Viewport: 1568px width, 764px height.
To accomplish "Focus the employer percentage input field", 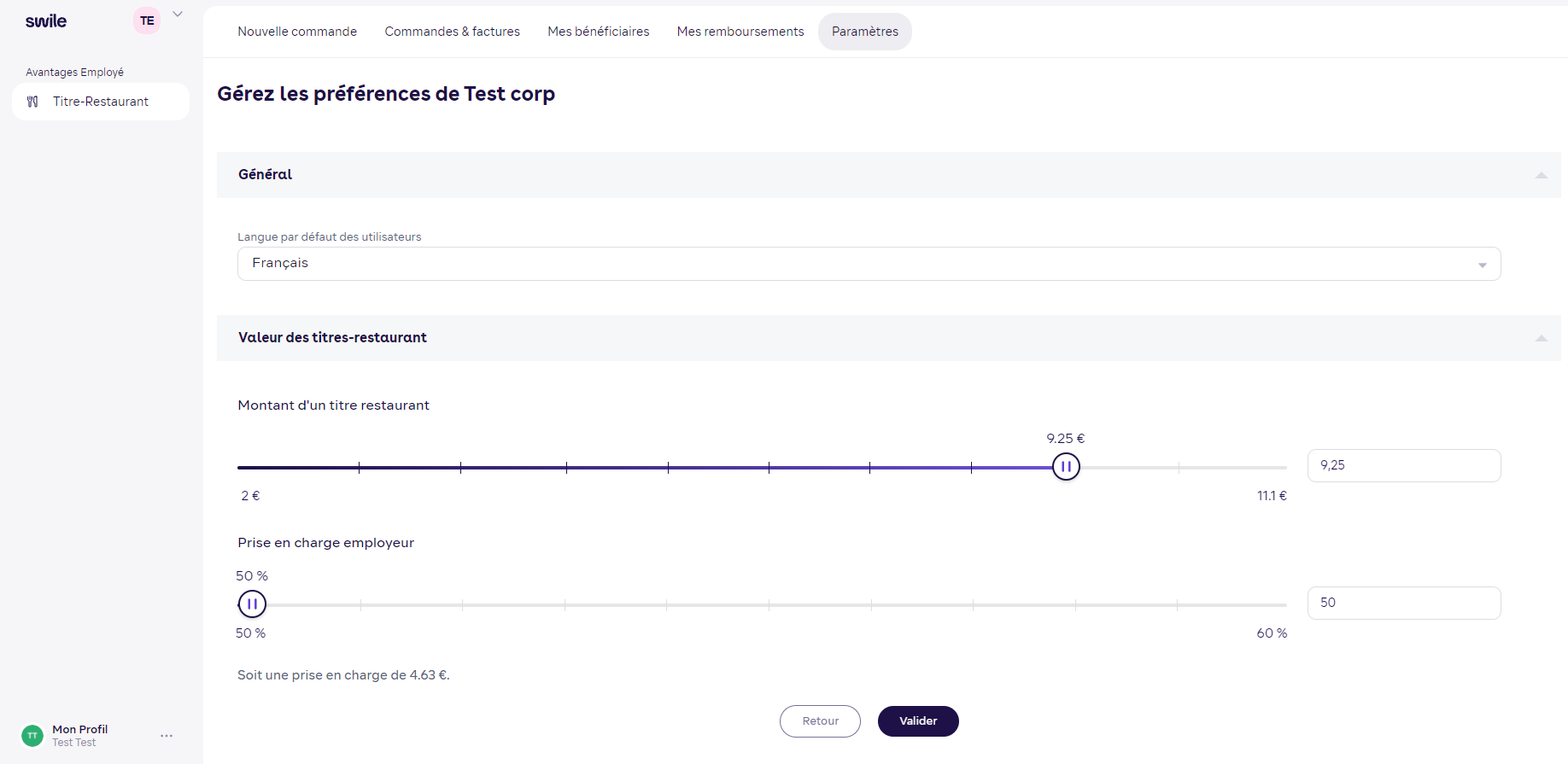I will tap(1403, 604).
